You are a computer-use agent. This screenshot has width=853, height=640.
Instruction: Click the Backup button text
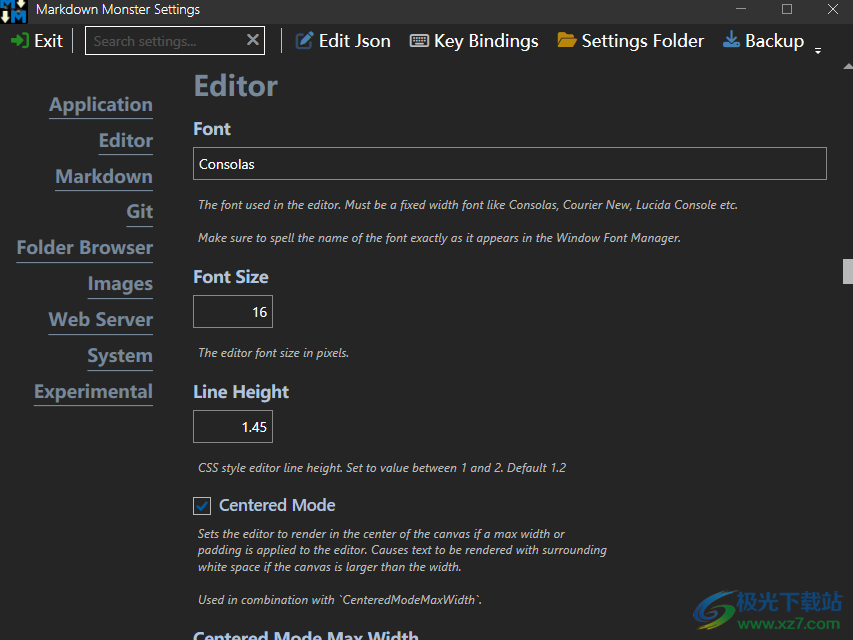click(775, 41)
